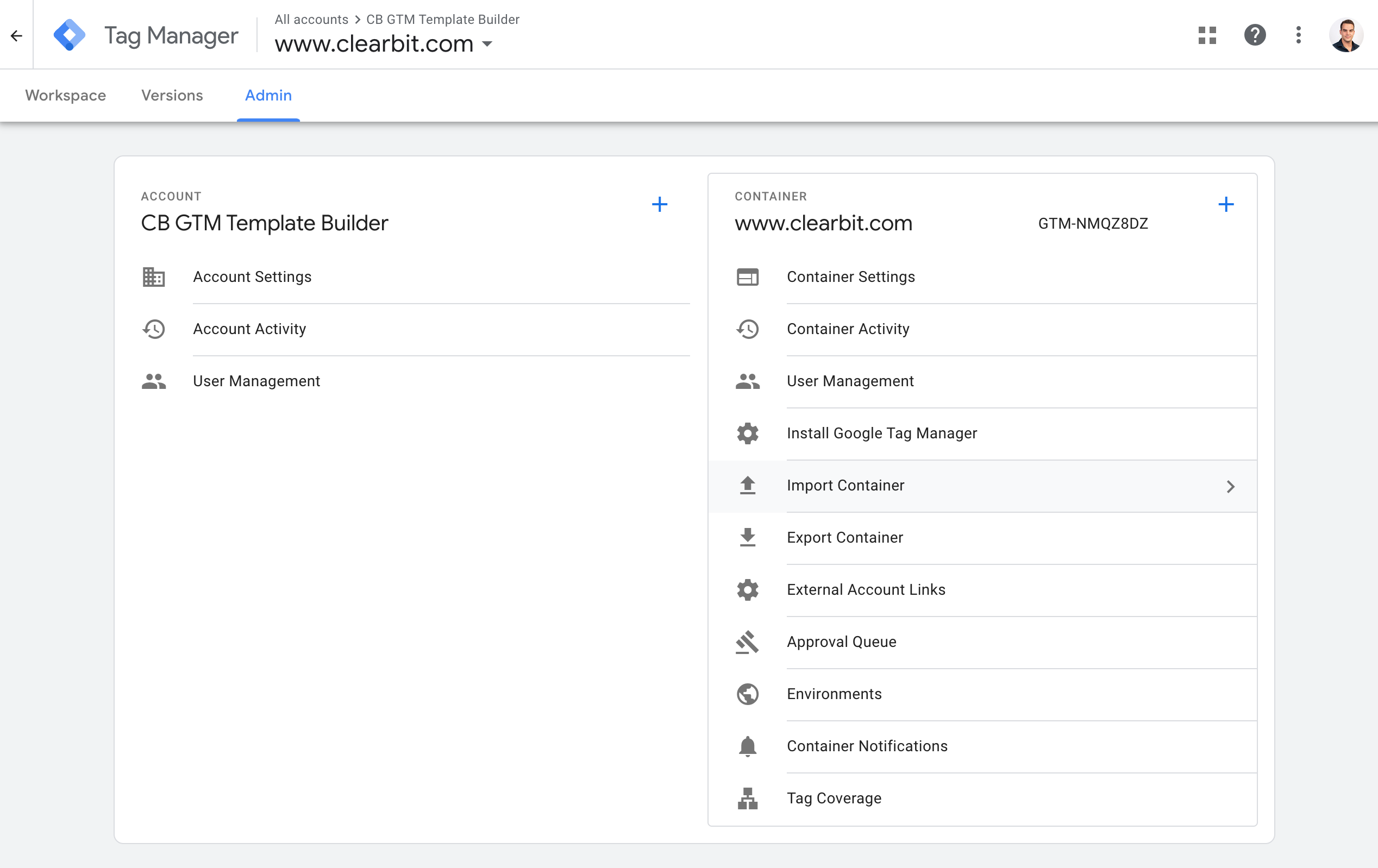
Task: Click the Container Notifications bell icon
Action: coord(747,746)
